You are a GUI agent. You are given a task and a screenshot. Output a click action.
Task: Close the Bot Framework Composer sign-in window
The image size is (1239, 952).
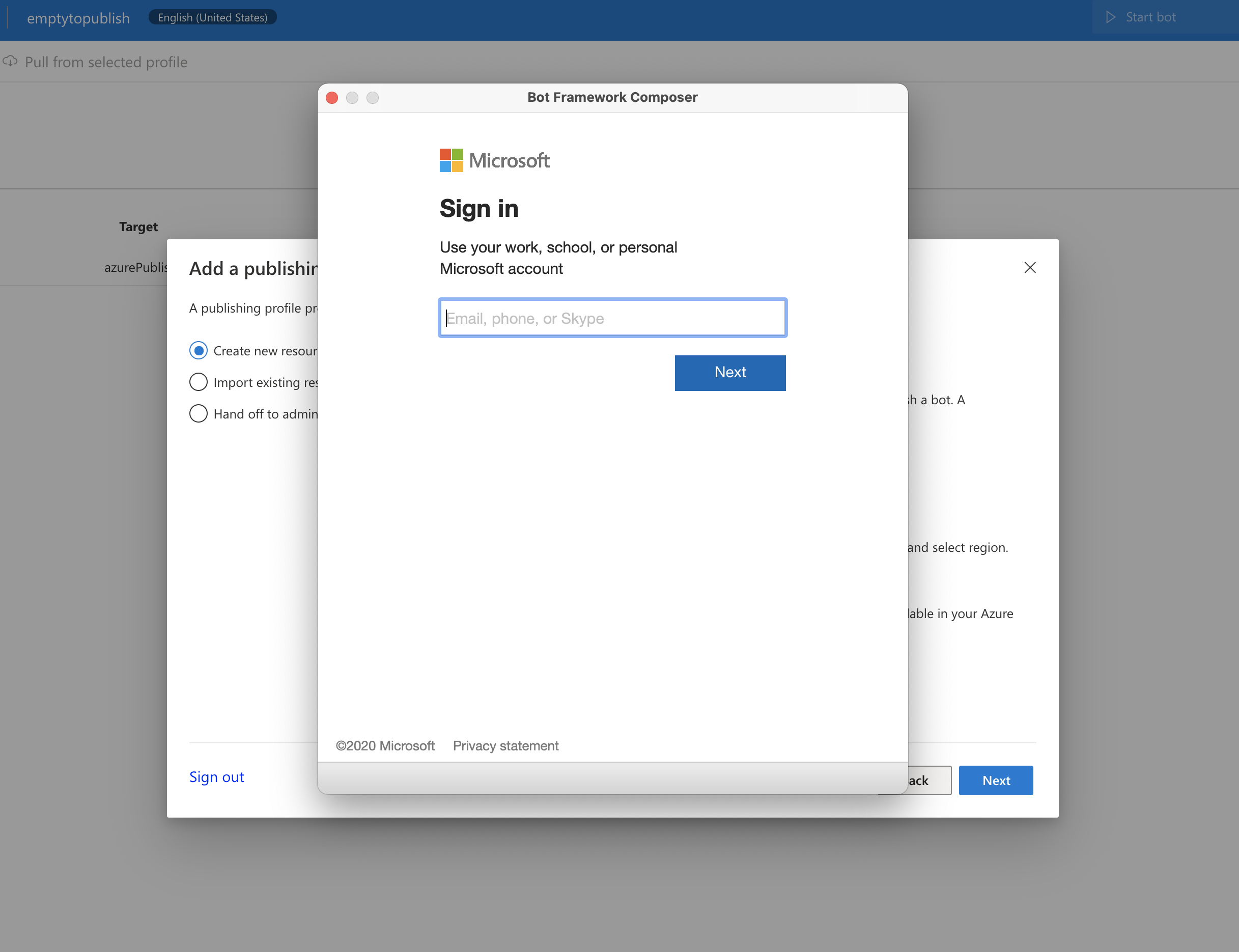tap(332, 97)
